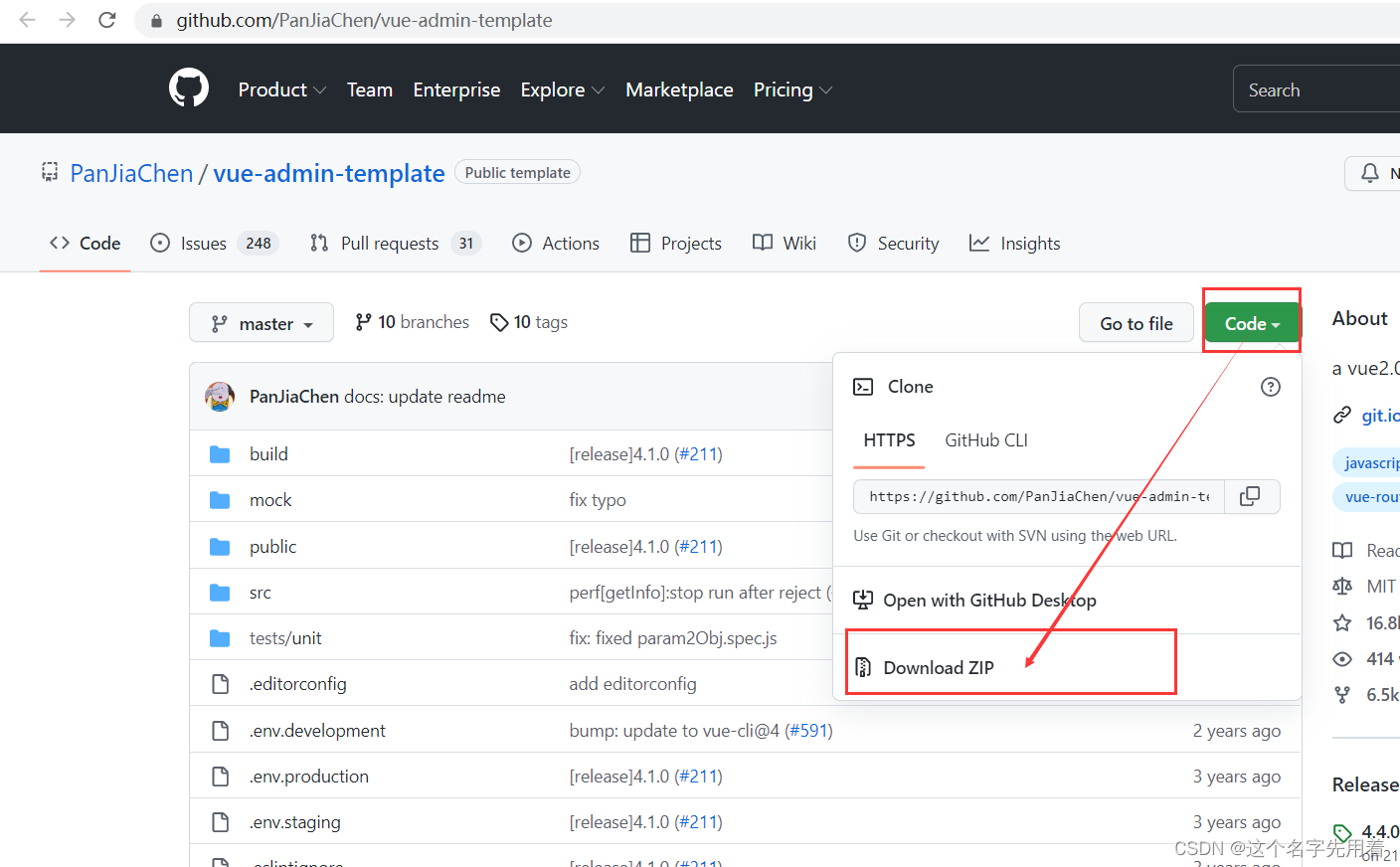Click the mock folder icon

click(x=220, y=500)
